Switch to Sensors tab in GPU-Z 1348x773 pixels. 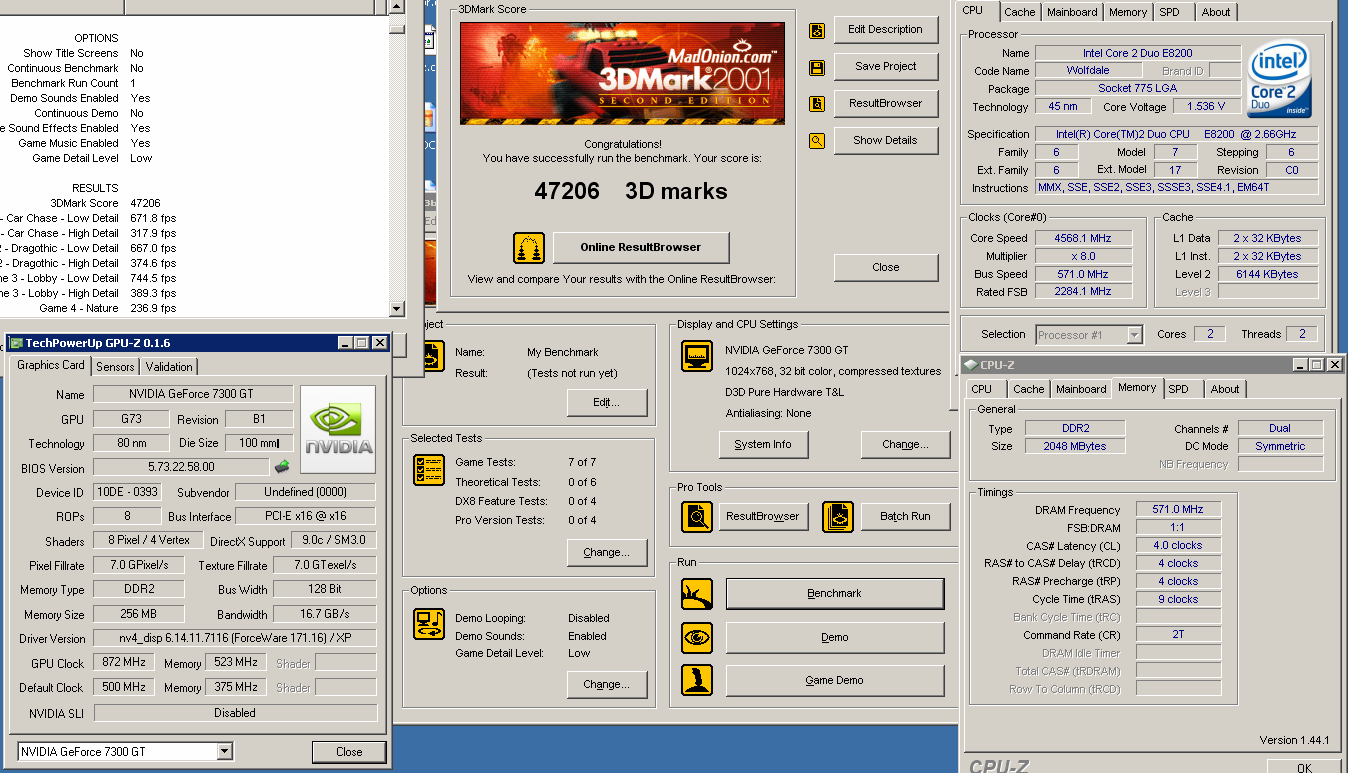click(115, 367)
